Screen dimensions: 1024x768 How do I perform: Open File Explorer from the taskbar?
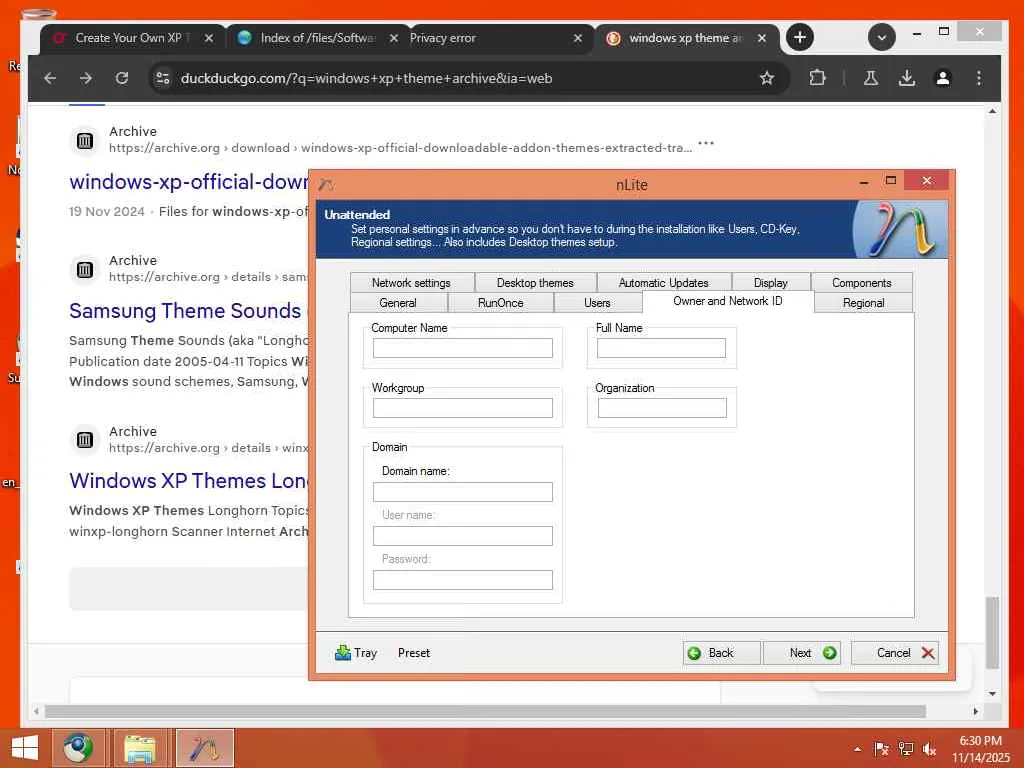point(140,748)
